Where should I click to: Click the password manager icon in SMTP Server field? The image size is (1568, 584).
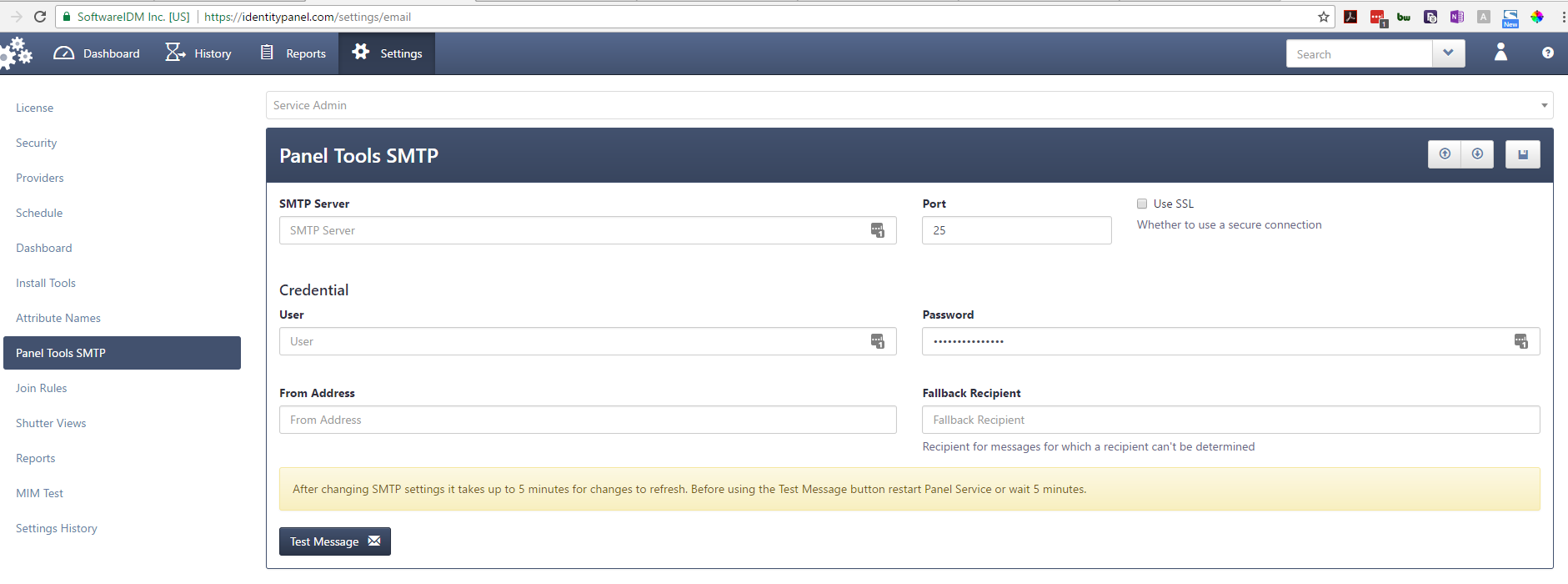pyautogui.click(x=878, y=230)
